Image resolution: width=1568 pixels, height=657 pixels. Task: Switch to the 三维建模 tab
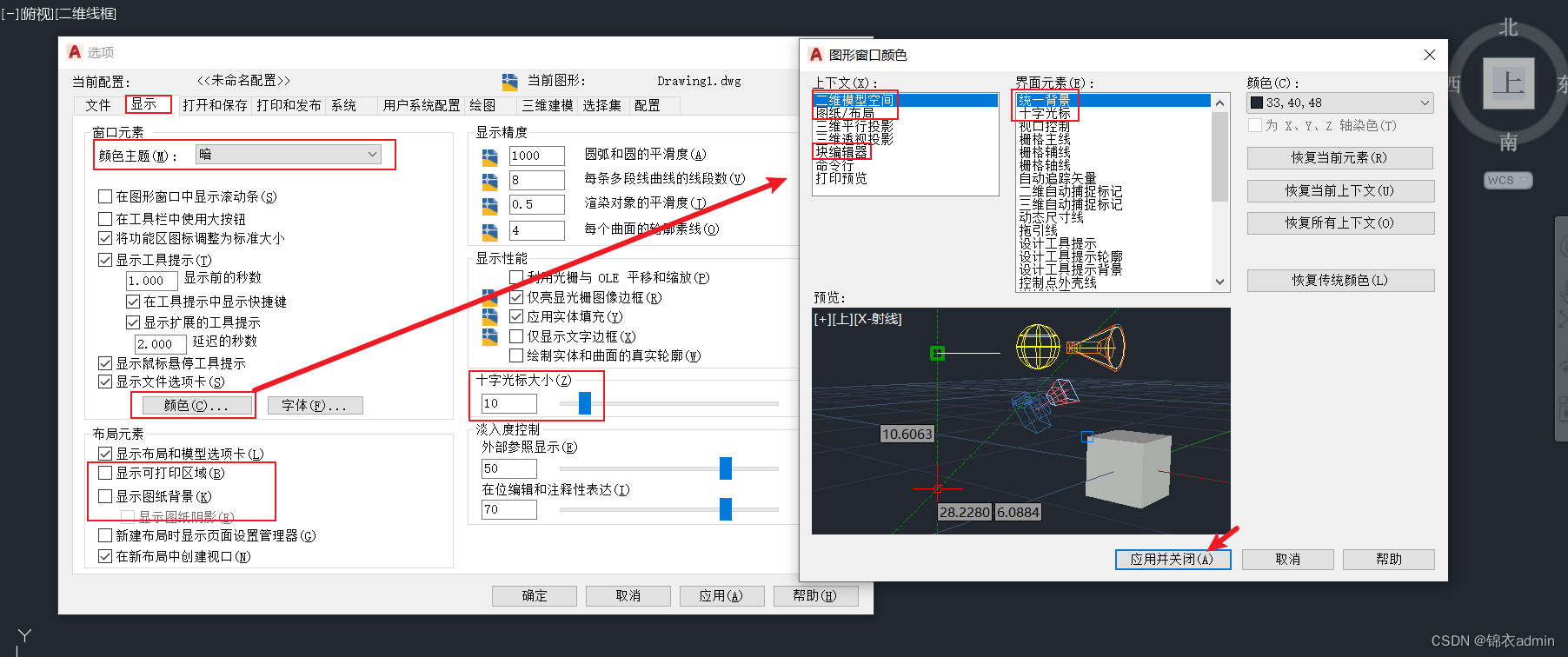(548, 105)
